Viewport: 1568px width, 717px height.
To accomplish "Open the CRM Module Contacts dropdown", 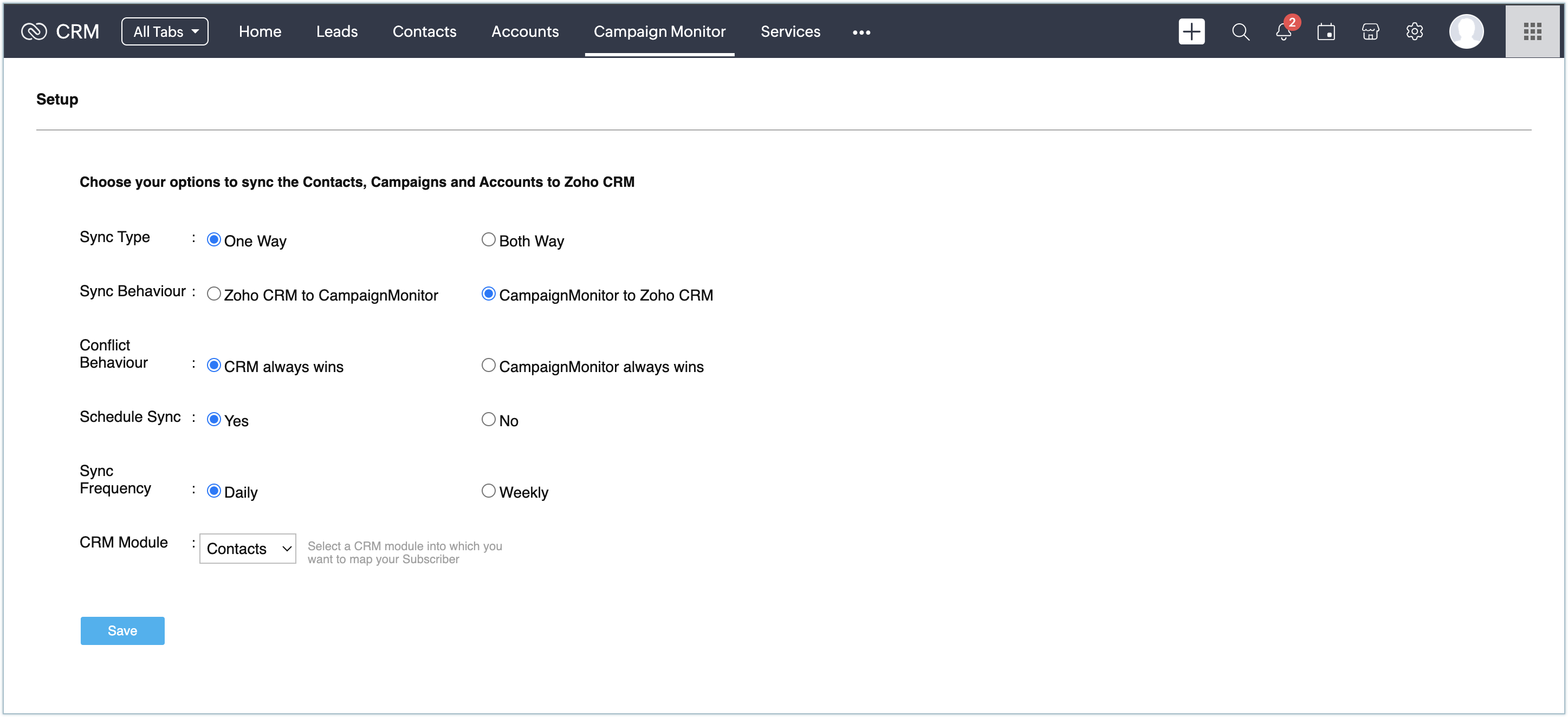I will pos(248,549).
